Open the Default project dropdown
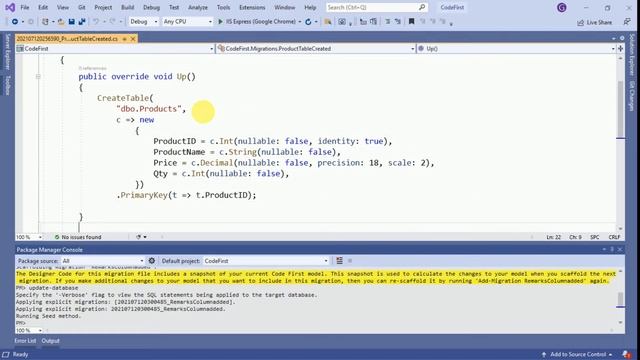The width and height of the screenshot is (640, 360). 266,260
